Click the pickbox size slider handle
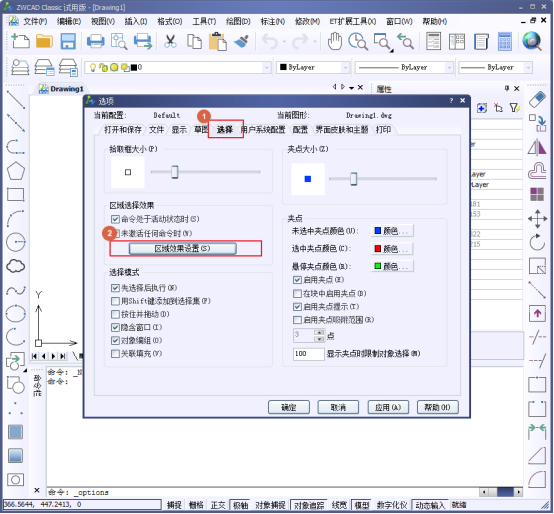 click(175, 172)
